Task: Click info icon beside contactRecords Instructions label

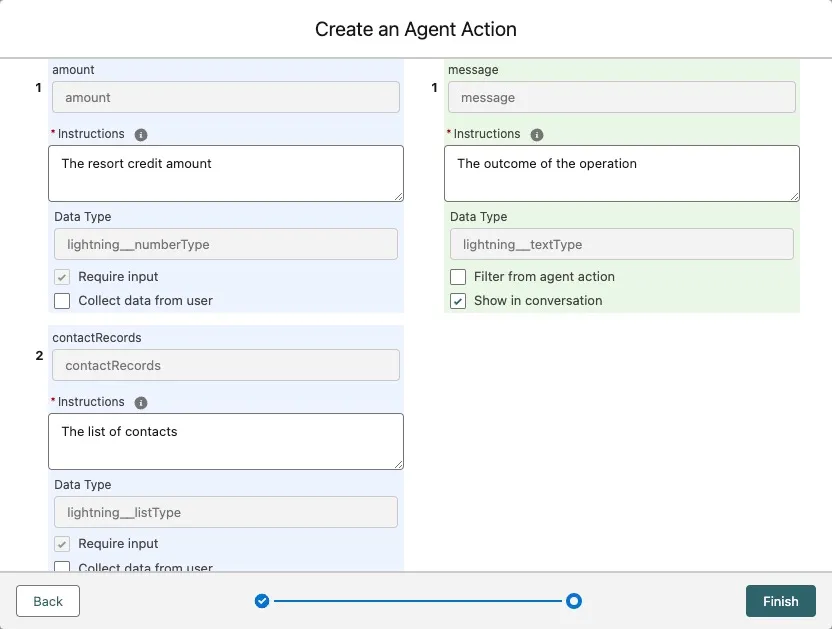Action: 141,402
